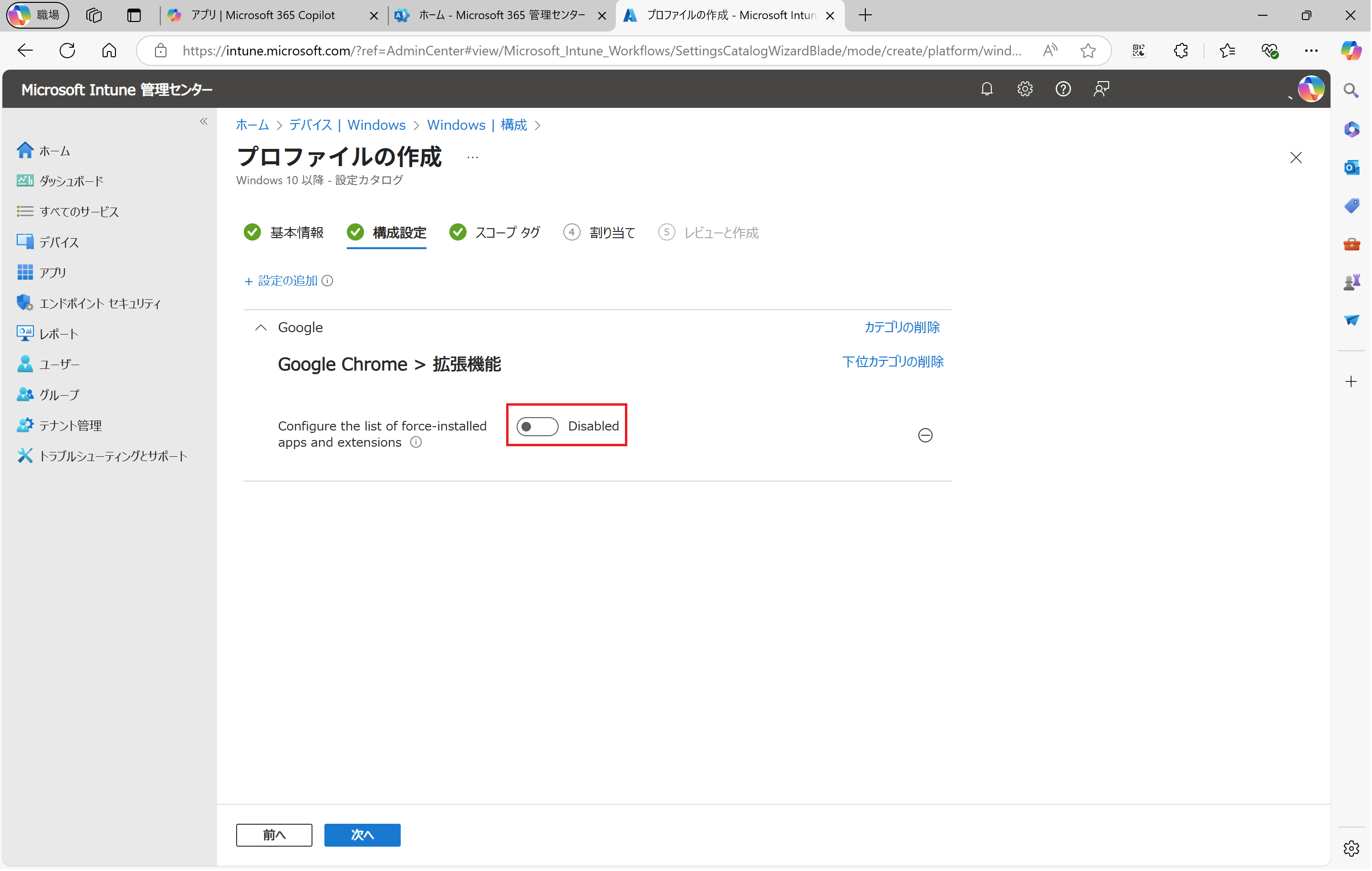Collapse the left navigation sidebar

coord(204,121)
